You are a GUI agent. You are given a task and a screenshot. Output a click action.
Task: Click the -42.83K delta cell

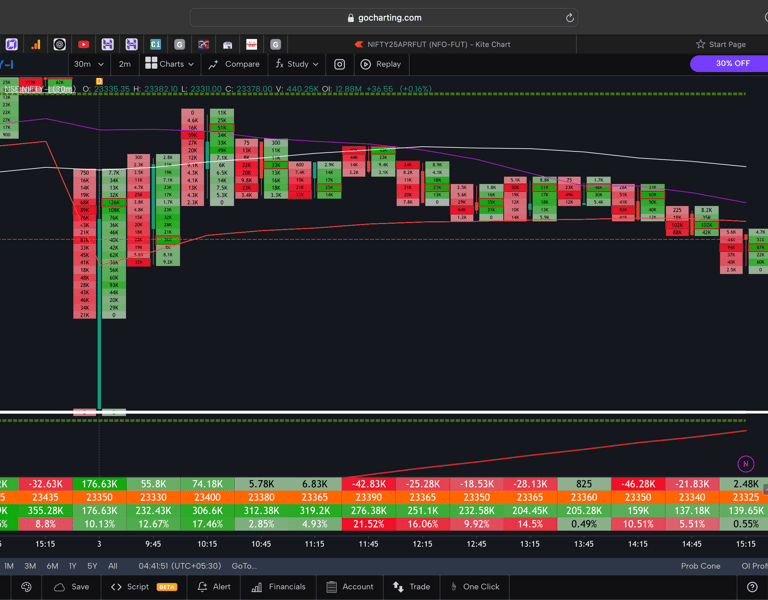pos(369,484)
